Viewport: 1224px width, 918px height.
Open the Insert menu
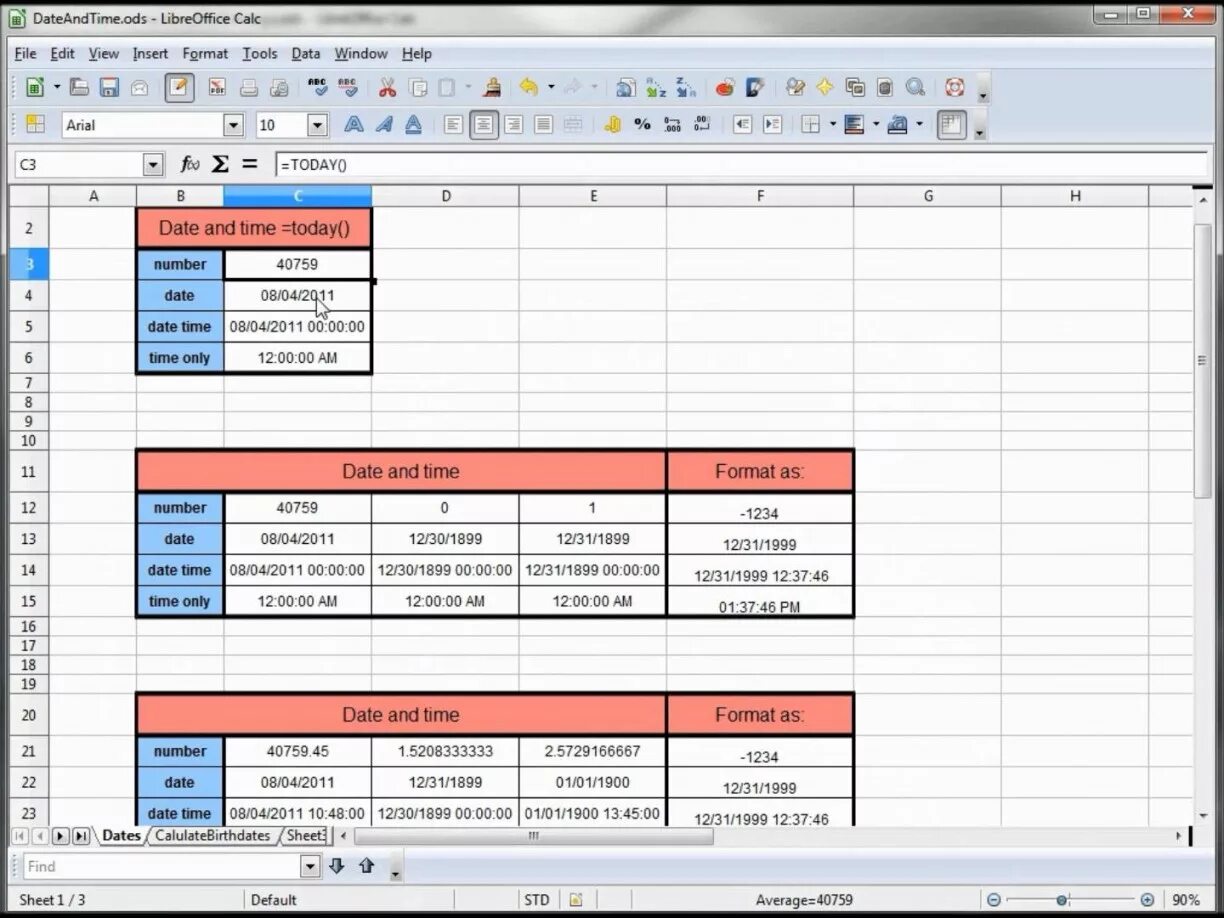(x=150, y=54)
